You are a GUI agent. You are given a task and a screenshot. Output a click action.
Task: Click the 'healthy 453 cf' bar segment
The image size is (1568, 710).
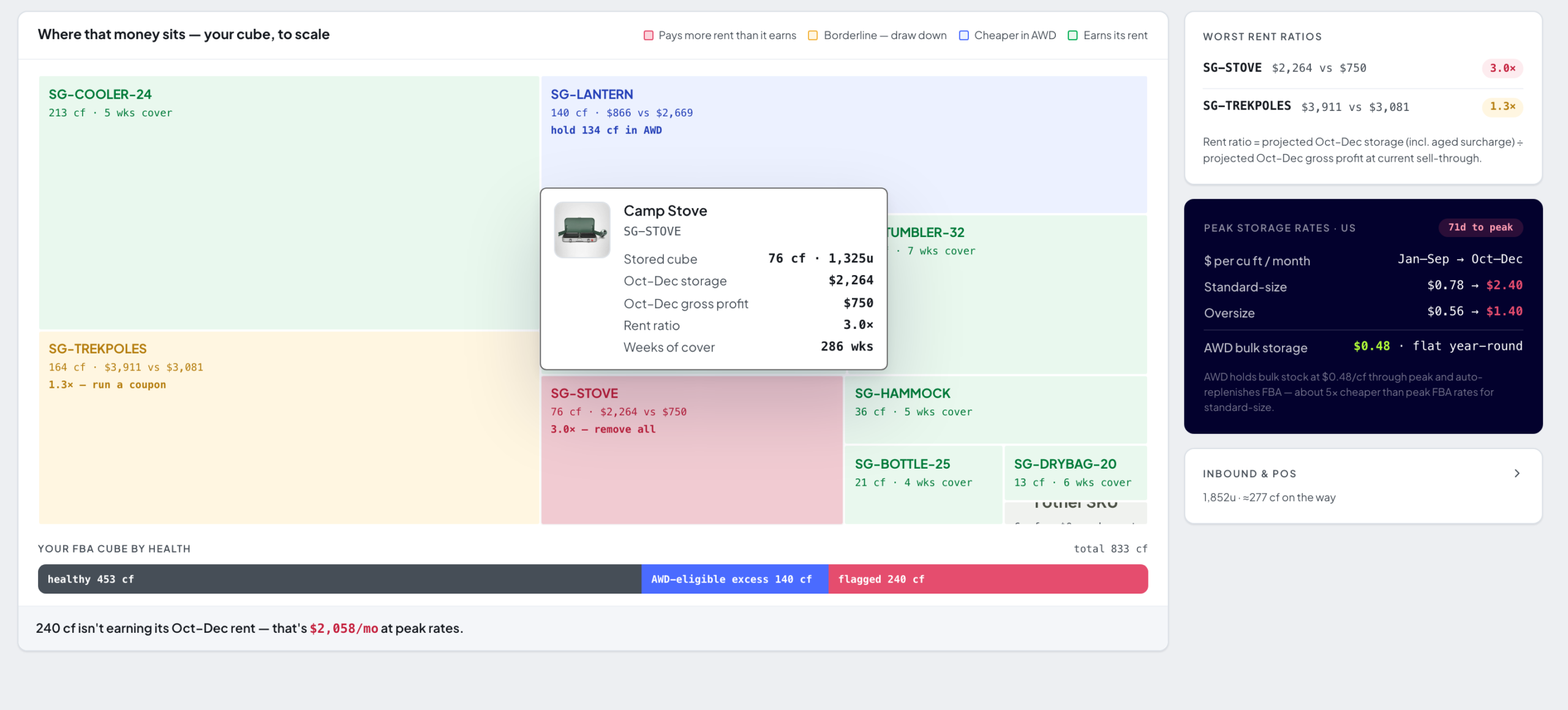[339, 579]
